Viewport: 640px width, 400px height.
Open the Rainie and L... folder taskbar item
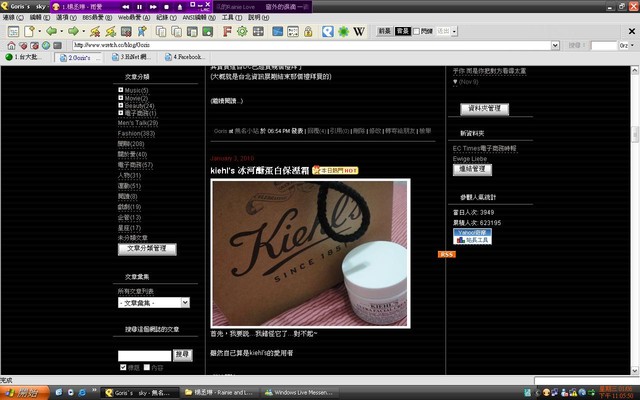pos(219,393)
